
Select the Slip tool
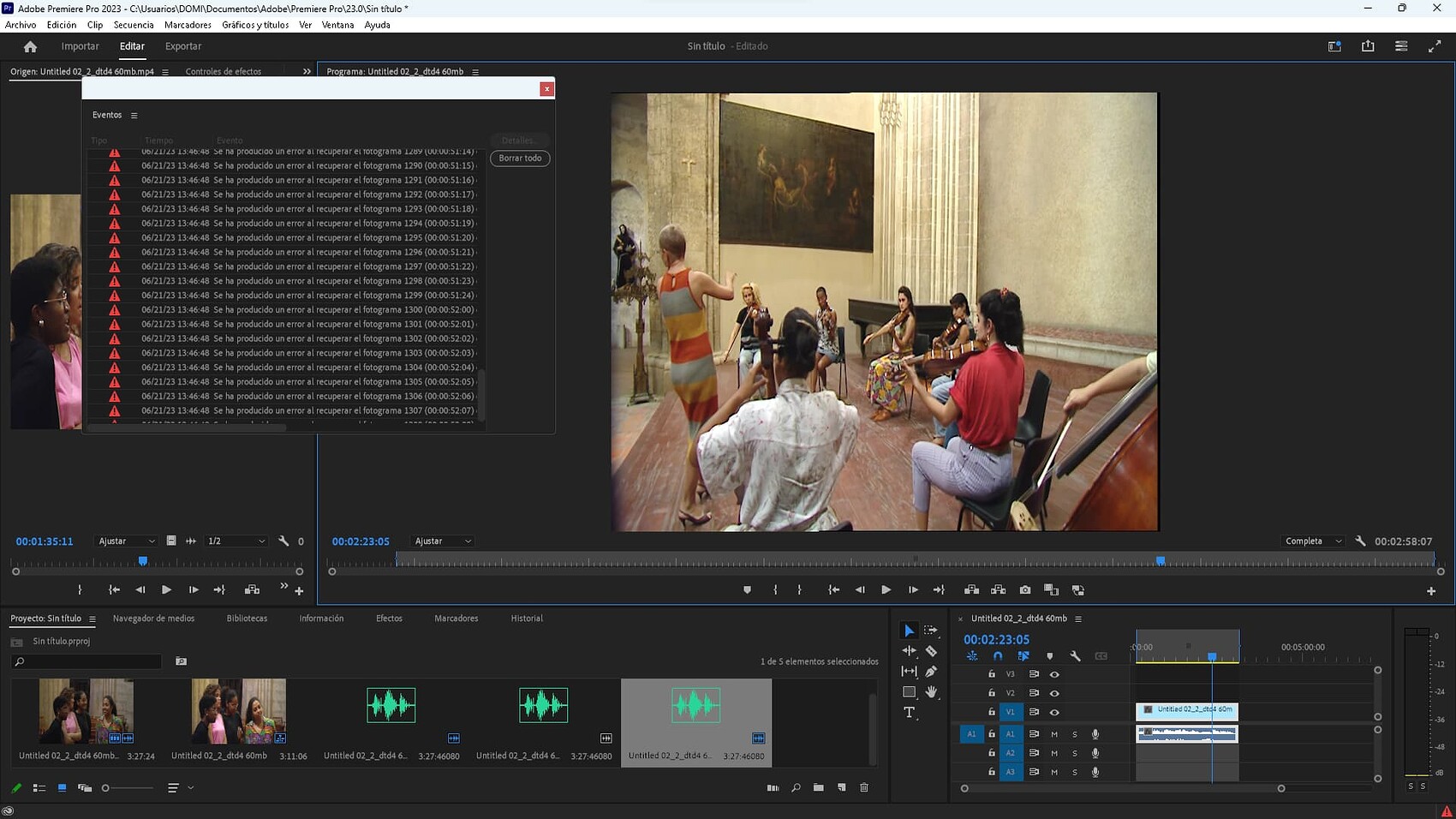909,672
